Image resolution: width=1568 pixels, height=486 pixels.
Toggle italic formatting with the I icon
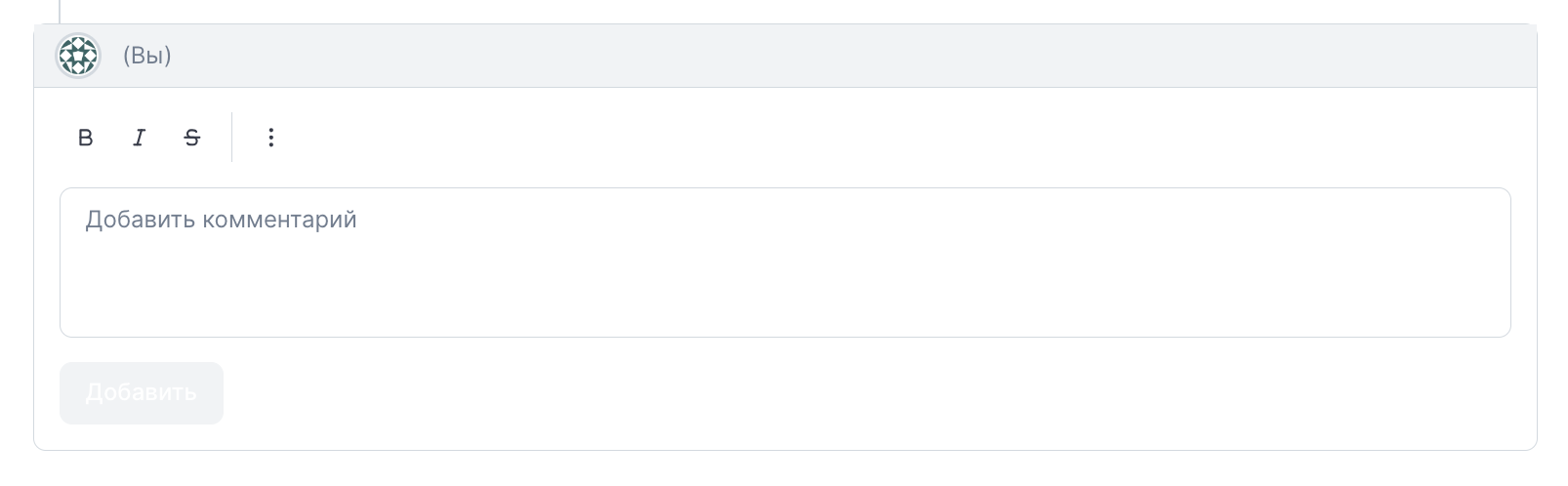point(139,138)
